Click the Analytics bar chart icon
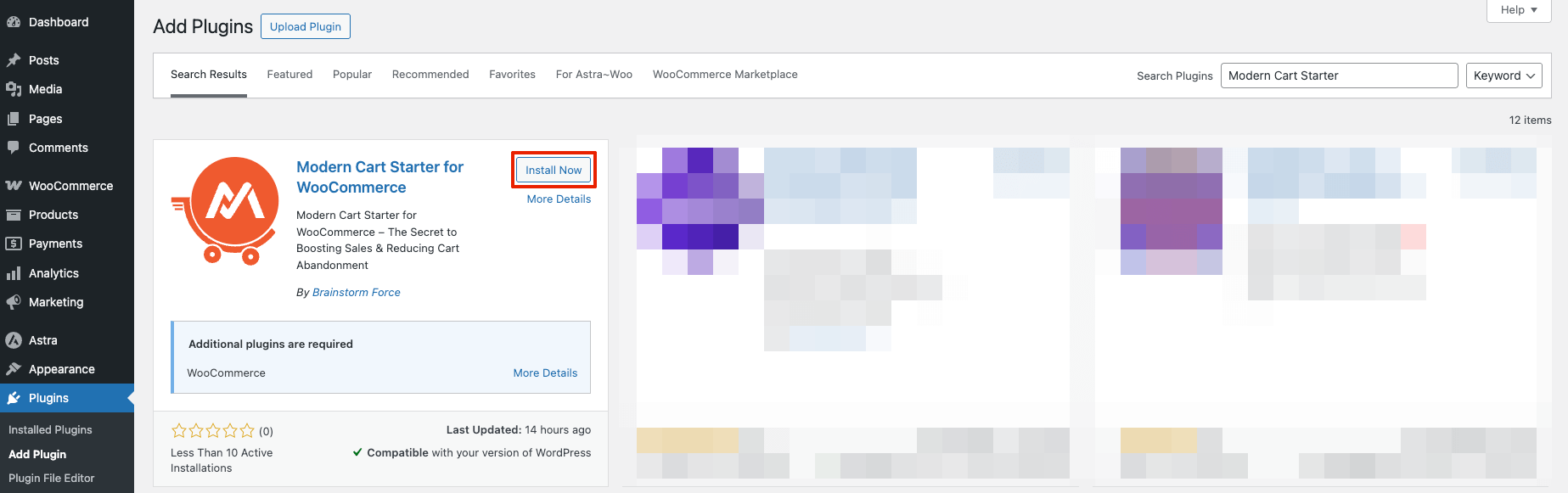The height and width of the screenshot is (493, 1568). tap(14, 273)
